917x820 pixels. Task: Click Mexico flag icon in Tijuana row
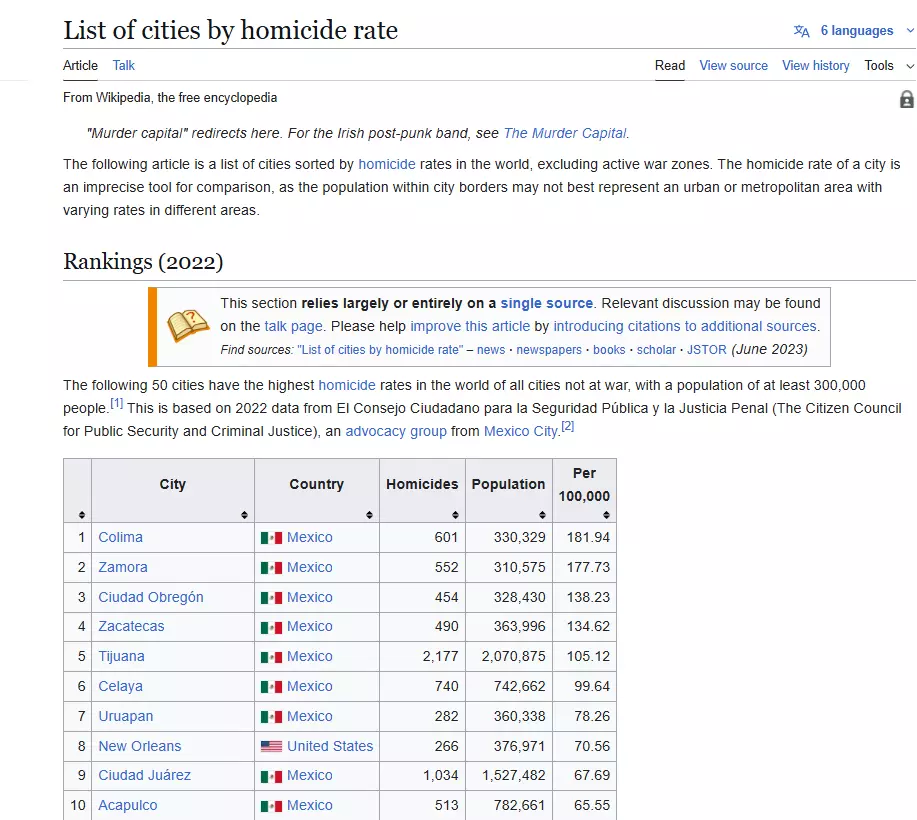[271, 657]
